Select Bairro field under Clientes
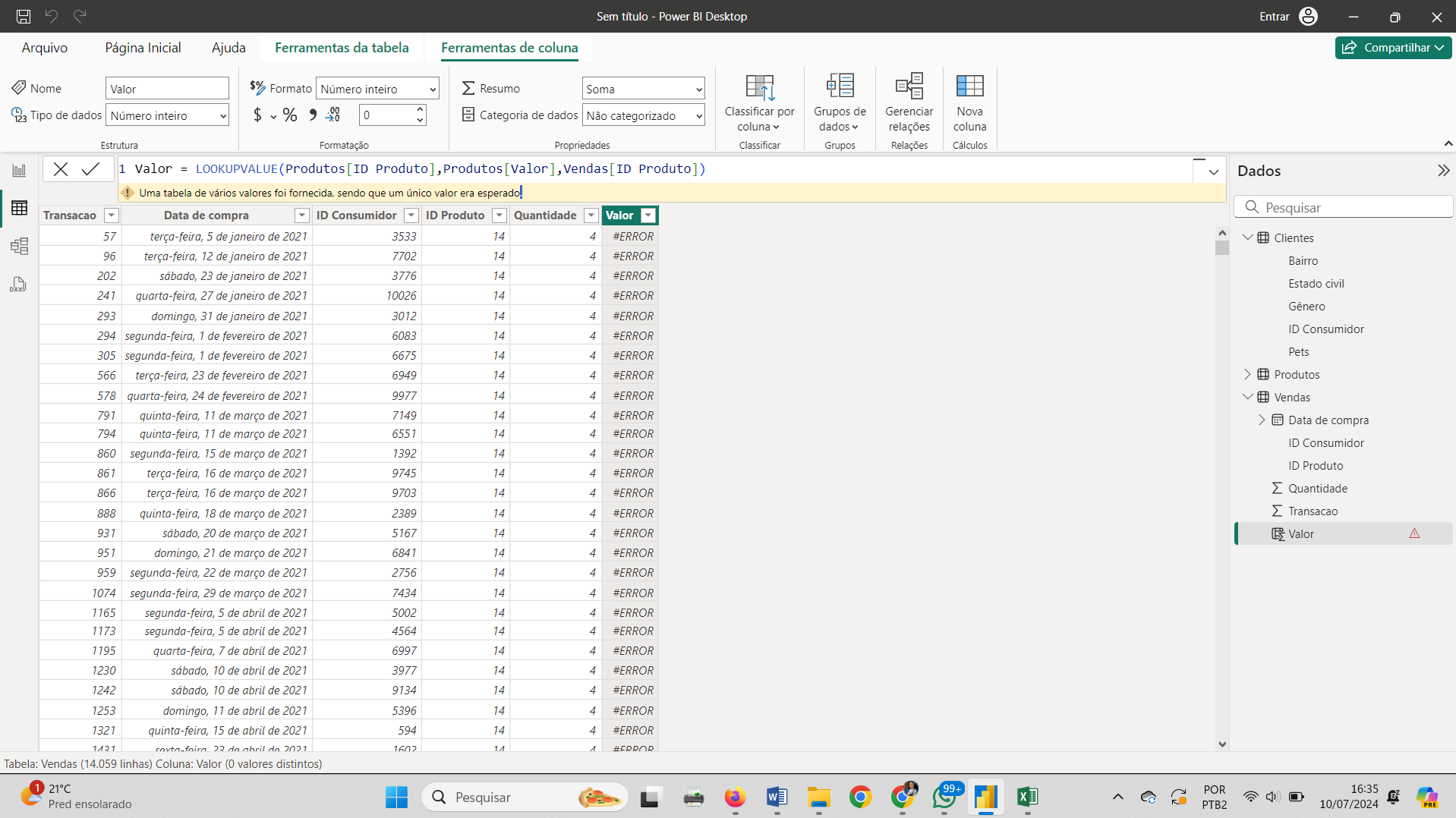Screen dimensions: 1456x818 pos(1303,260)
